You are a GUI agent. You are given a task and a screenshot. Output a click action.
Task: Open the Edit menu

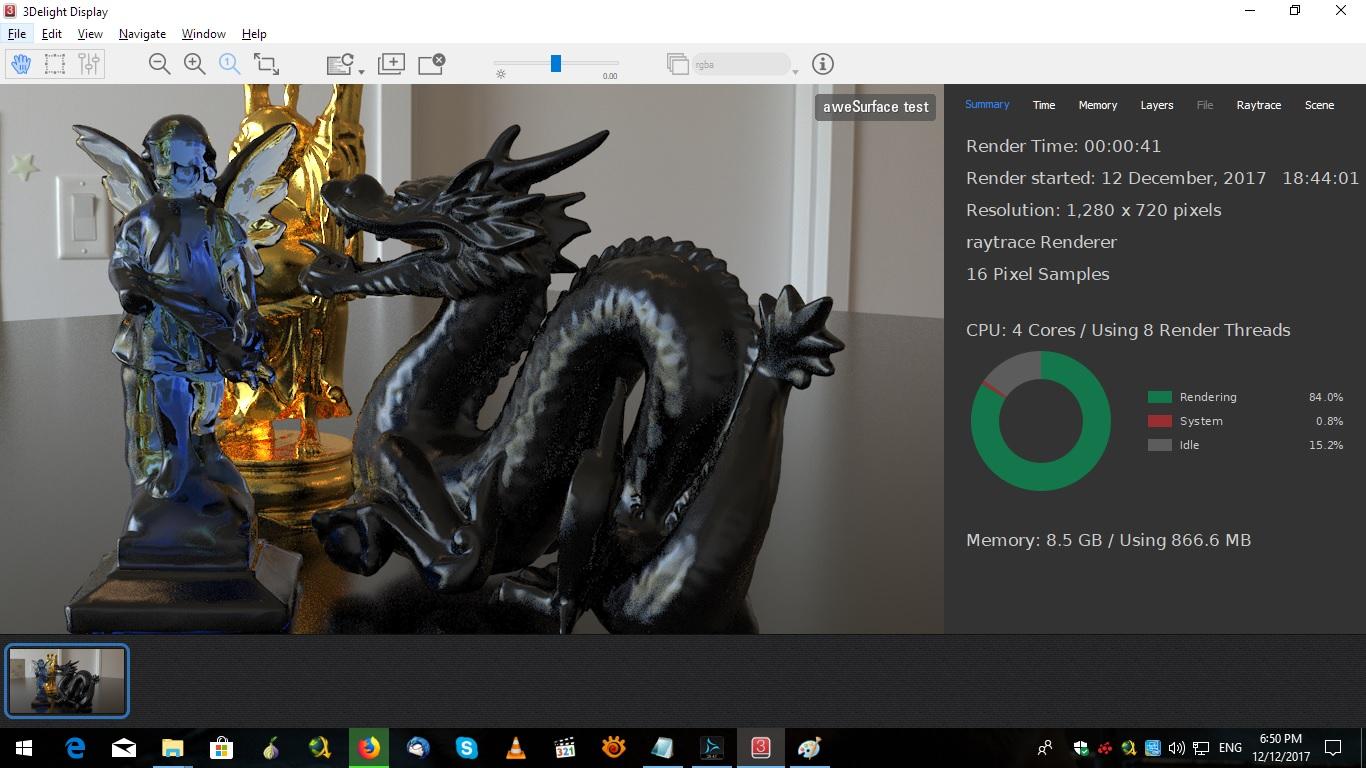(x=52, y=34)
